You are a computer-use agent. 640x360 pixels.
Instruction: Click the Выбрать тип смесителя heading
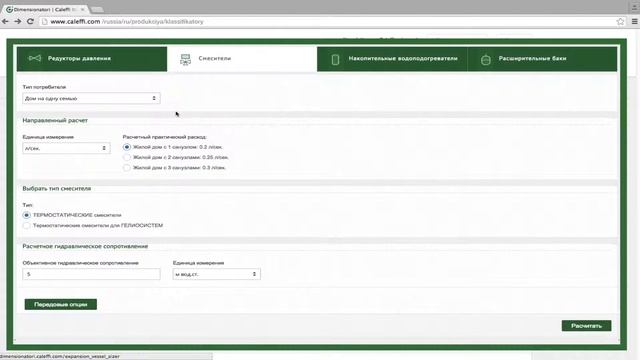[x=57, y=189]
